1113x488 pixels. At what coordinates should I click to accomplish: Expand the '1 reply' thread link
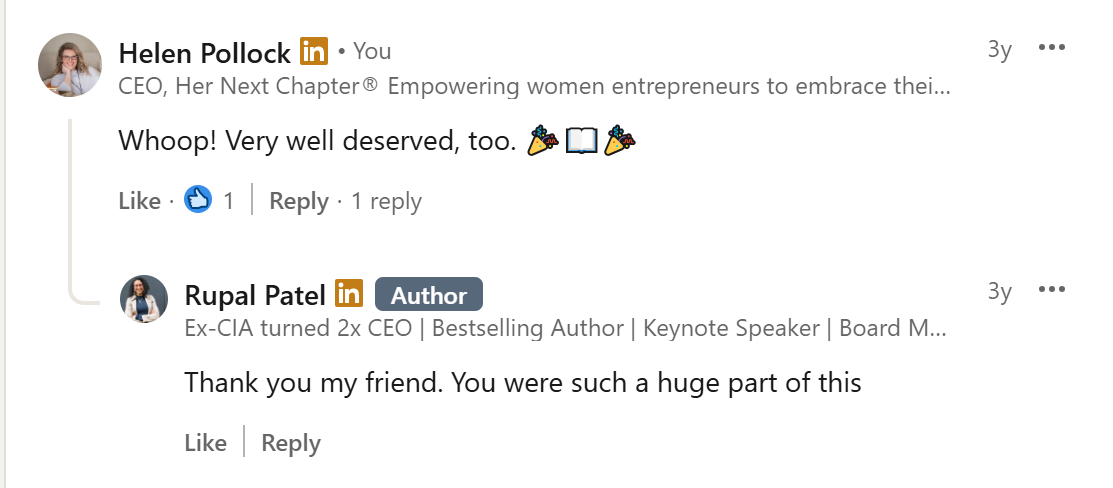[385, 201]
